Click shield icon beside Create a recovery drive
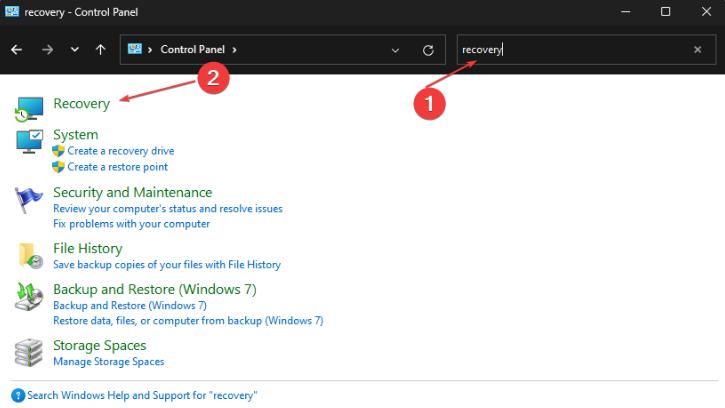 [58, 151]
